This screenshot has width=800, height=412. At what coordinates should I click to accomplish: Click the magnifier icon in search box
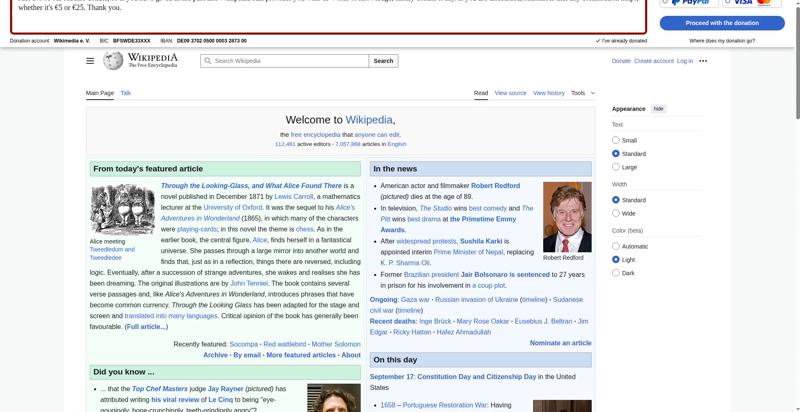pos(208,61)
